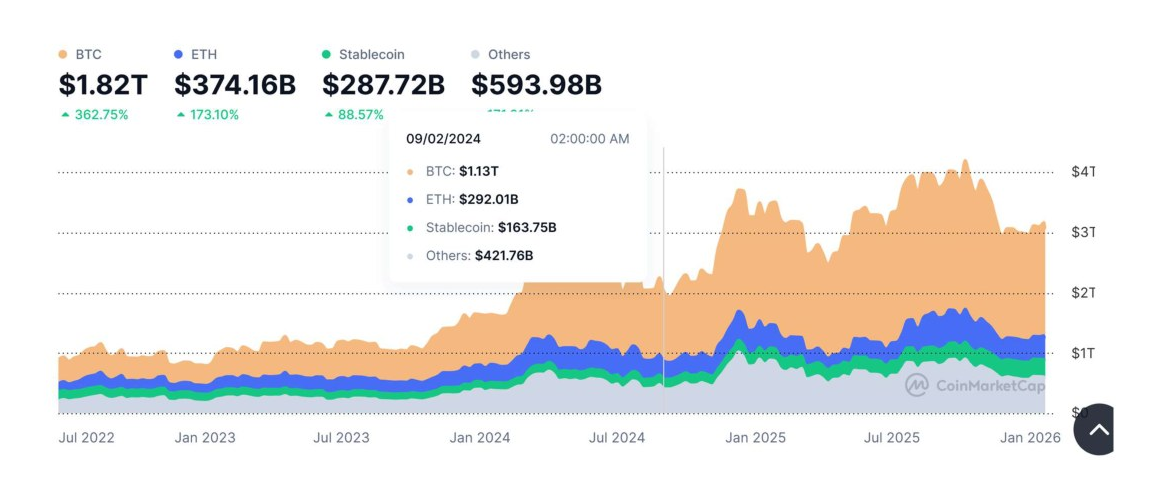Click the Jan 2023 axis label
Screen dimensions: 1149x497
tap(205, 438)
